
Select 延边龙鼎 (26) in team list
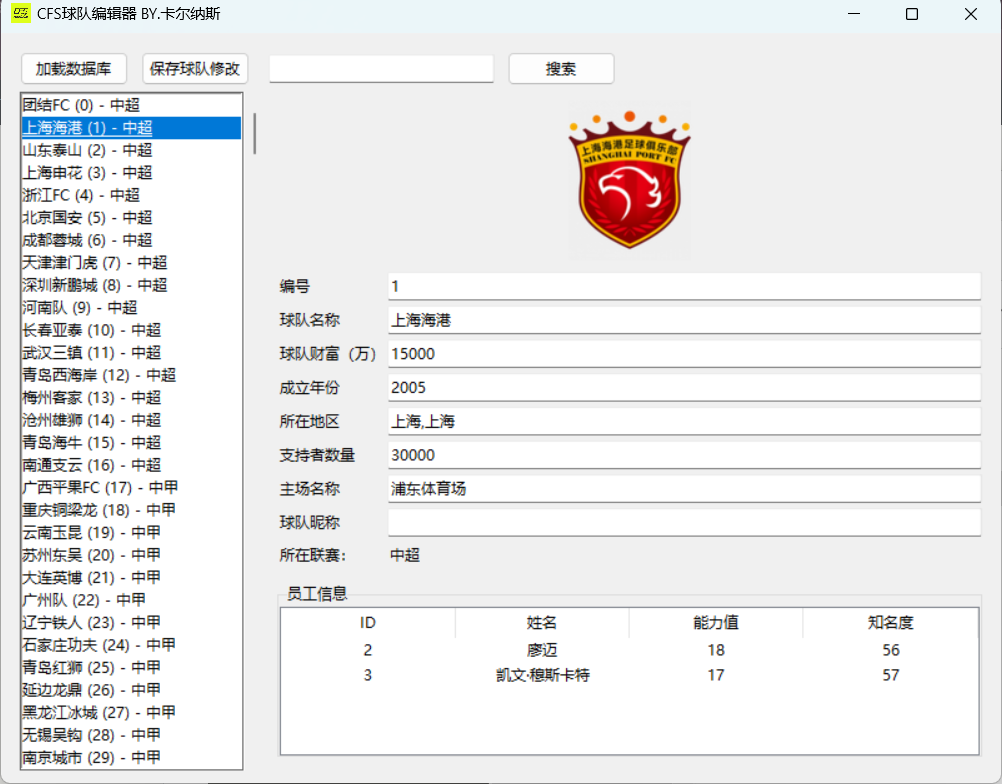132,690
